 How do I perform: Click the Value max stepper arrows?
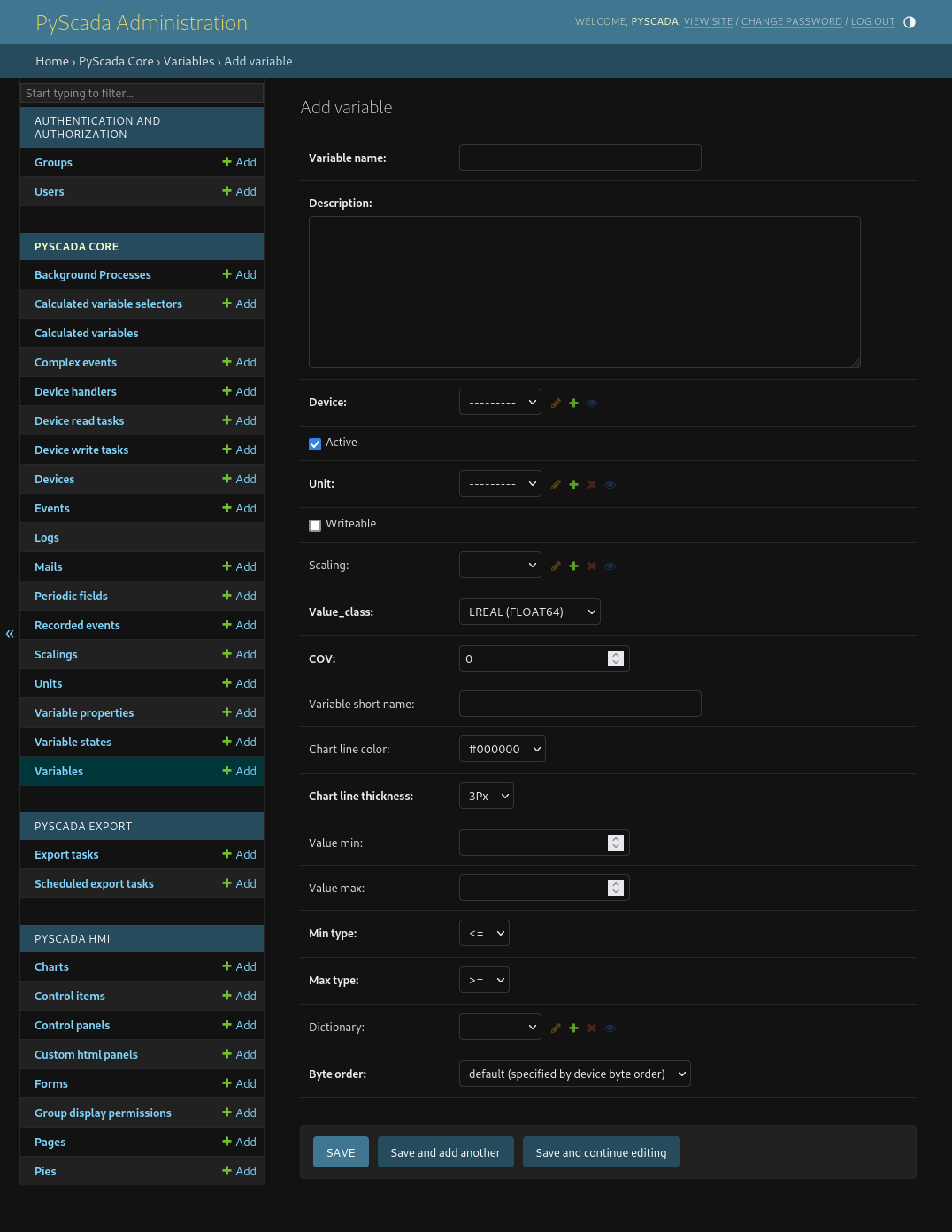(616, 888)
